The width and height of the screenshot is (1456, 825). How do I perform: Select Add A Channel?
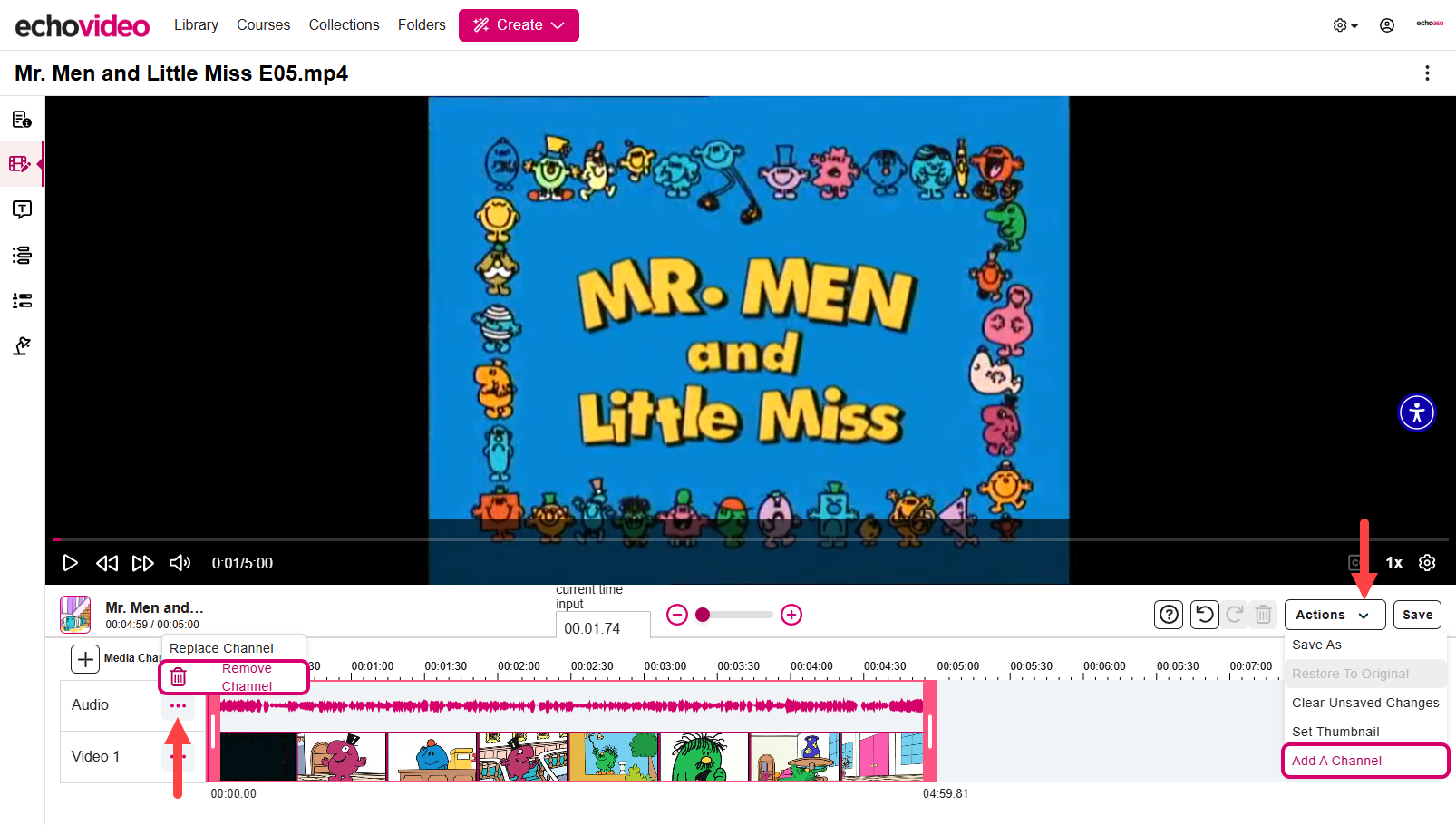[x=1365, y=761]
